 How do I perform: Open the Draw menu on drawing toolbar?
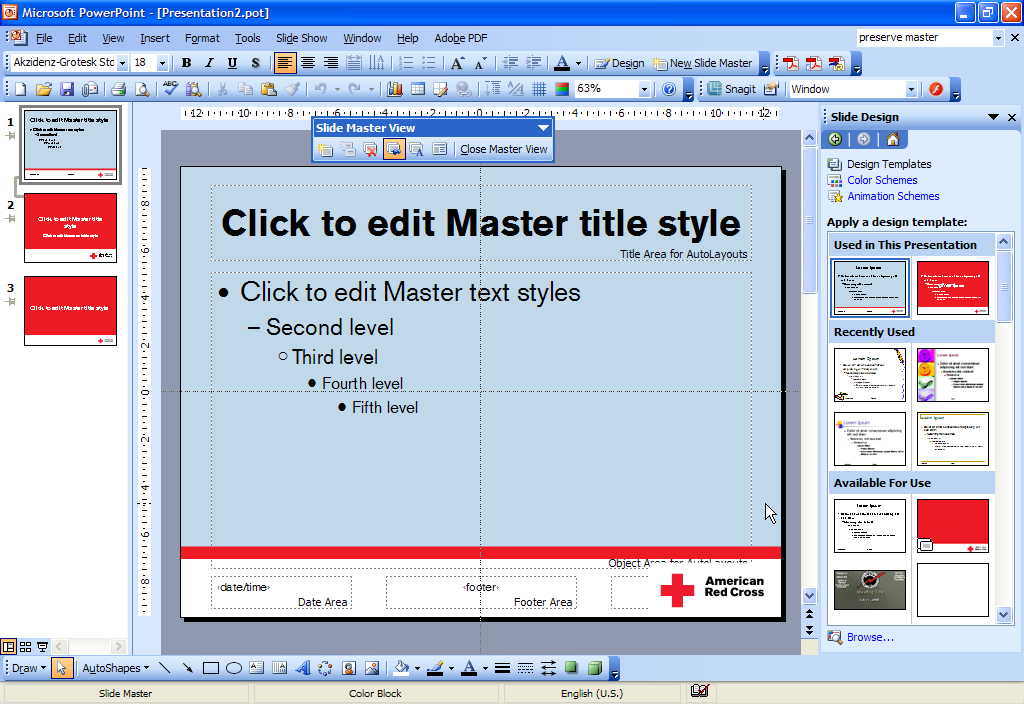[x=29, y=667]
